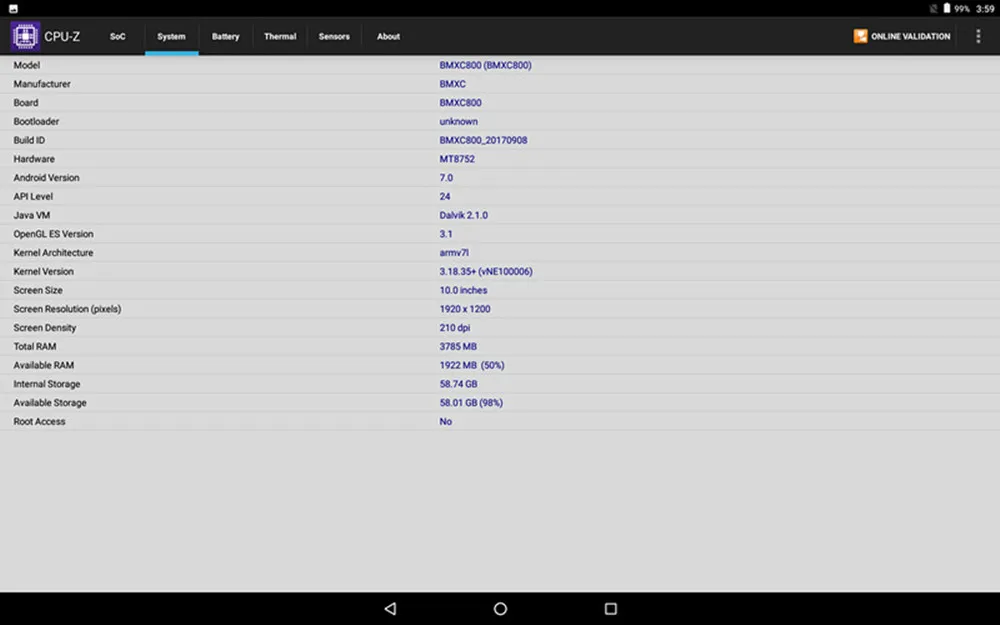The height and width of the screenshot is (625, 1000).
Task: Open recent apps with square button
Action: click(610, 608)
